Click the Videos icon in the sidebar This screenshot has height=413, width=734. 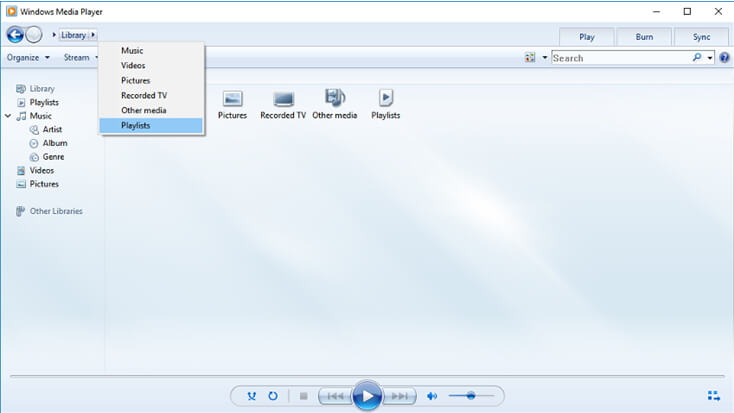21,170
